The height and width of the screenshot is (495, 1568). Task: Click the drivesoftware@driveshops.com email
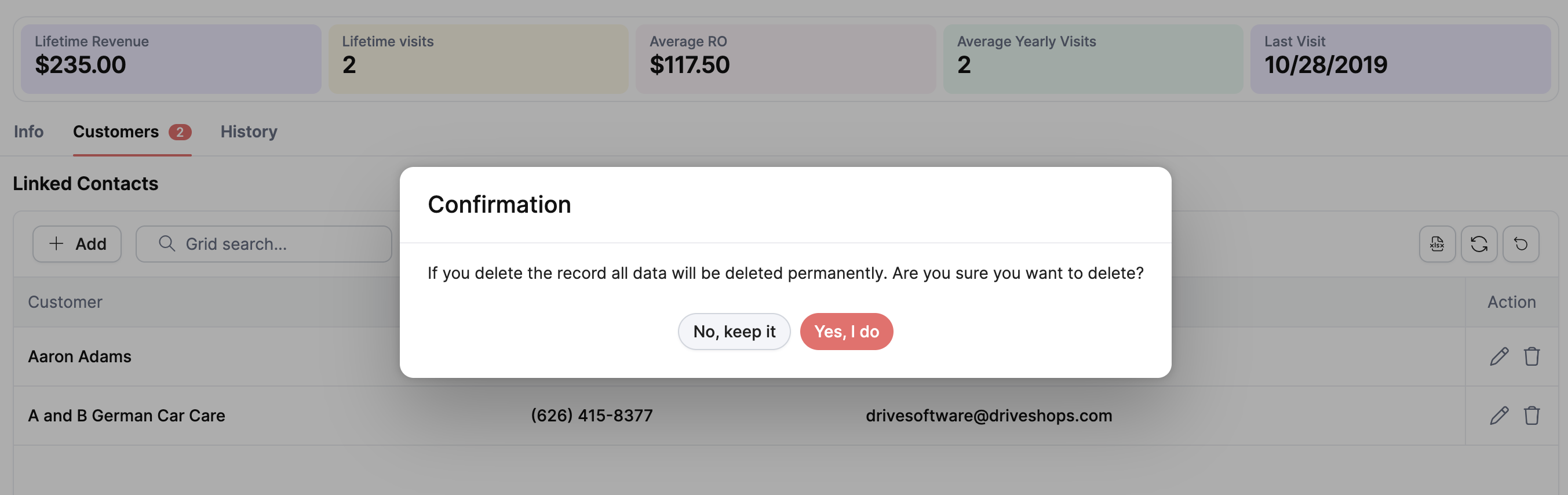pyautogui.click(x=989, y=415)
